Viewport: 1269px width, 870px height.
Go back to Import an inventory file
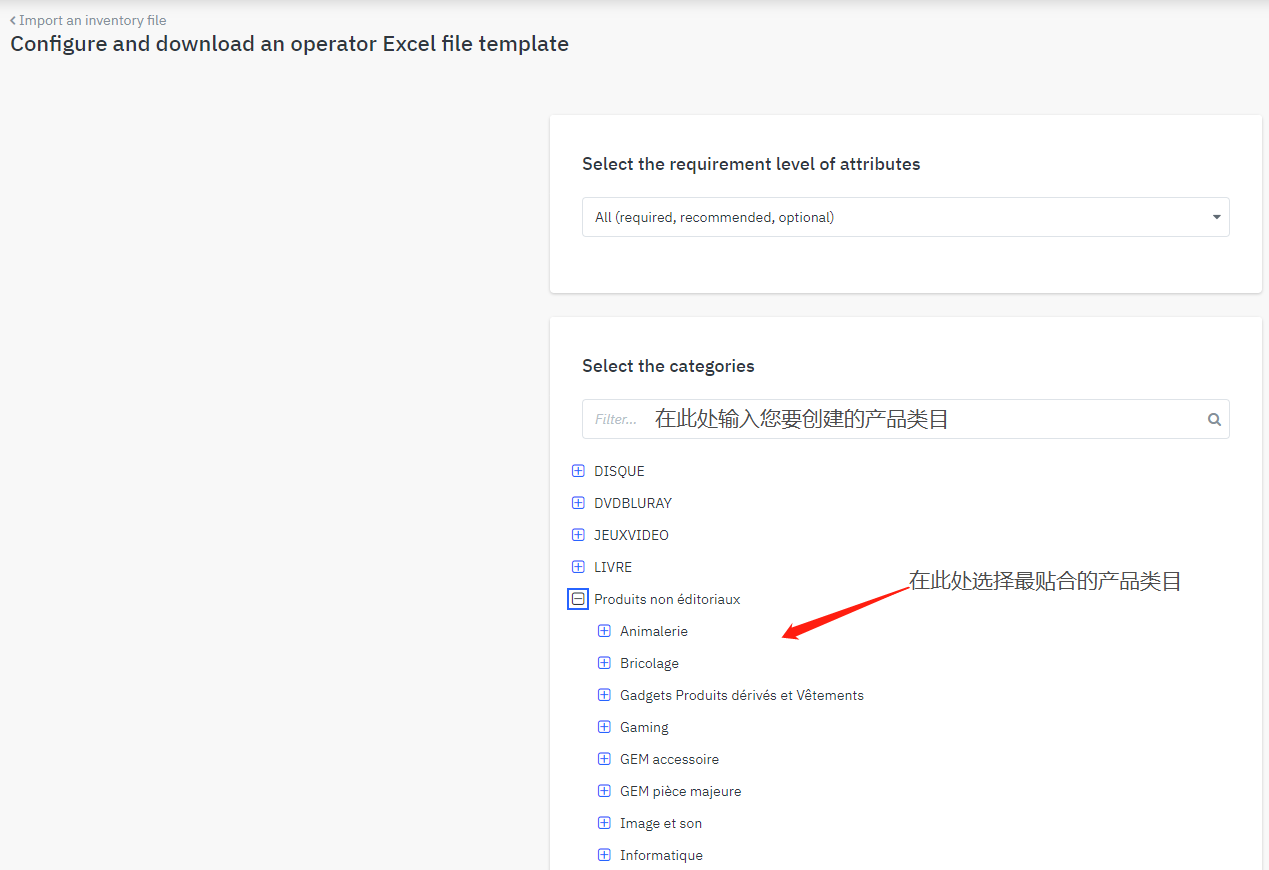coord(88,20)
